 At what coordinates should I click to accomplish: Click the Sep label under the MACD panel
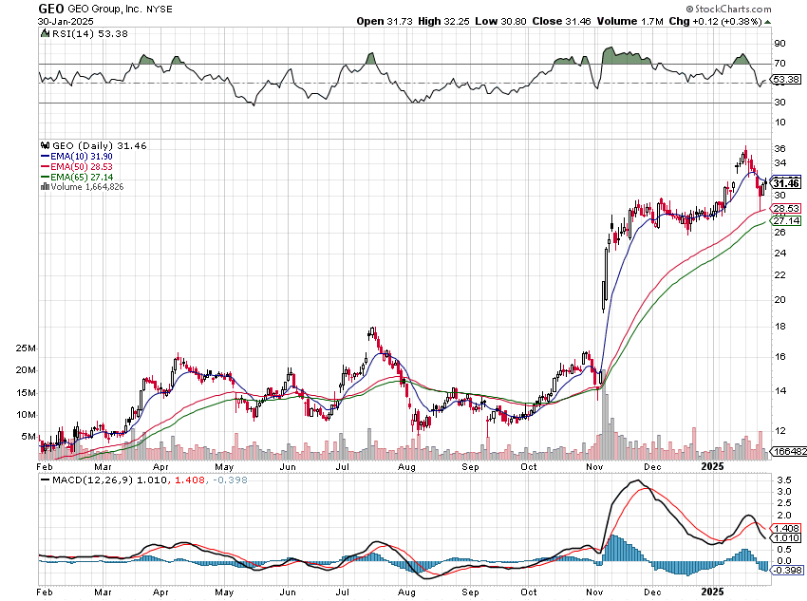(x=470, y=592)
